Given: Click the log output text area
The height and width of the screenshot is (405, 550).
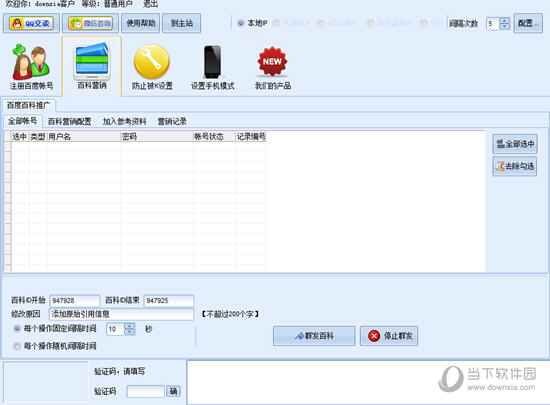Looking at the screenshot, I should tap(368, 382).
